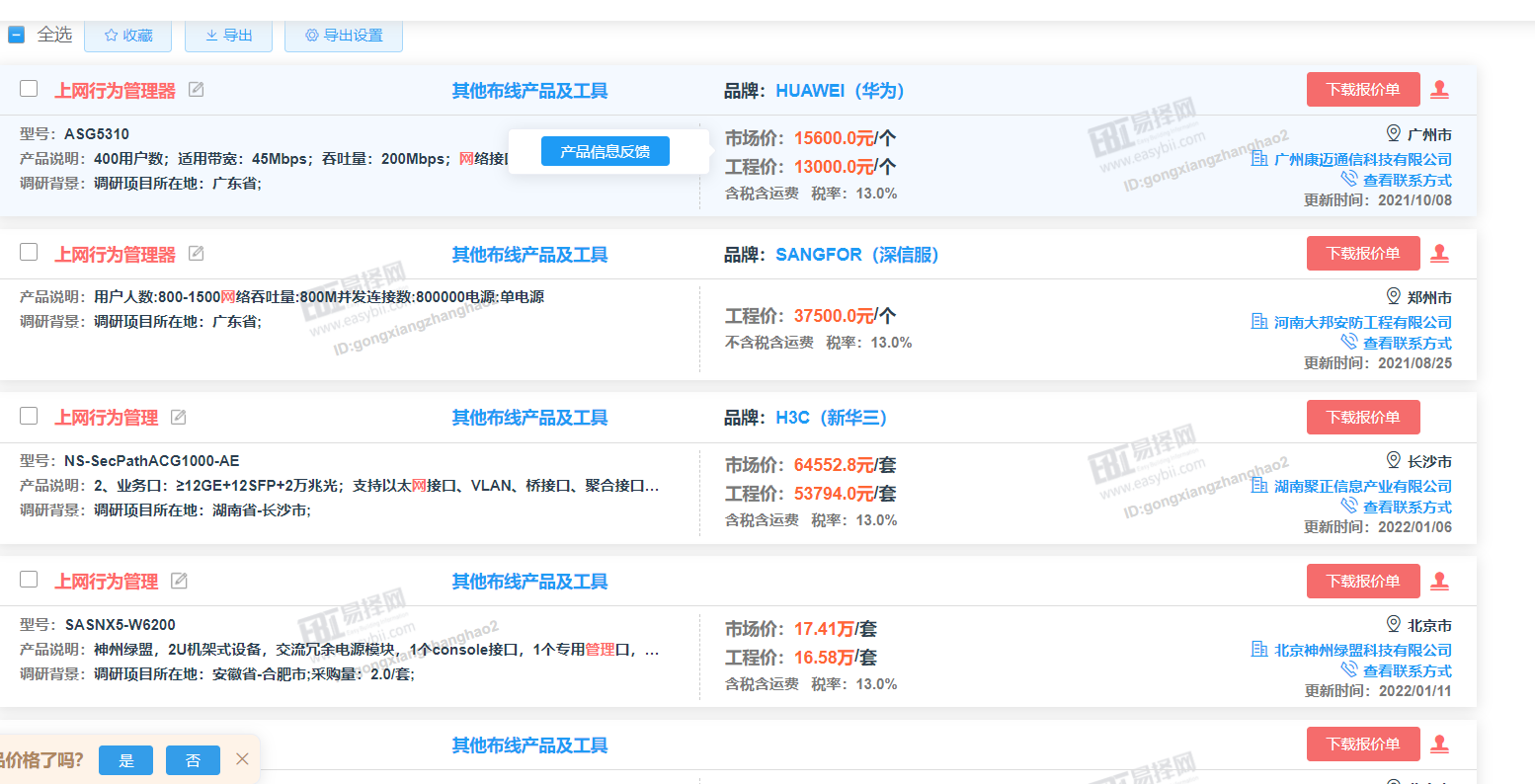Screen dimensions: 1535x784
Task: Click building icon beside 河南大邦安防工程有限公司
Action: point(1259,321)
